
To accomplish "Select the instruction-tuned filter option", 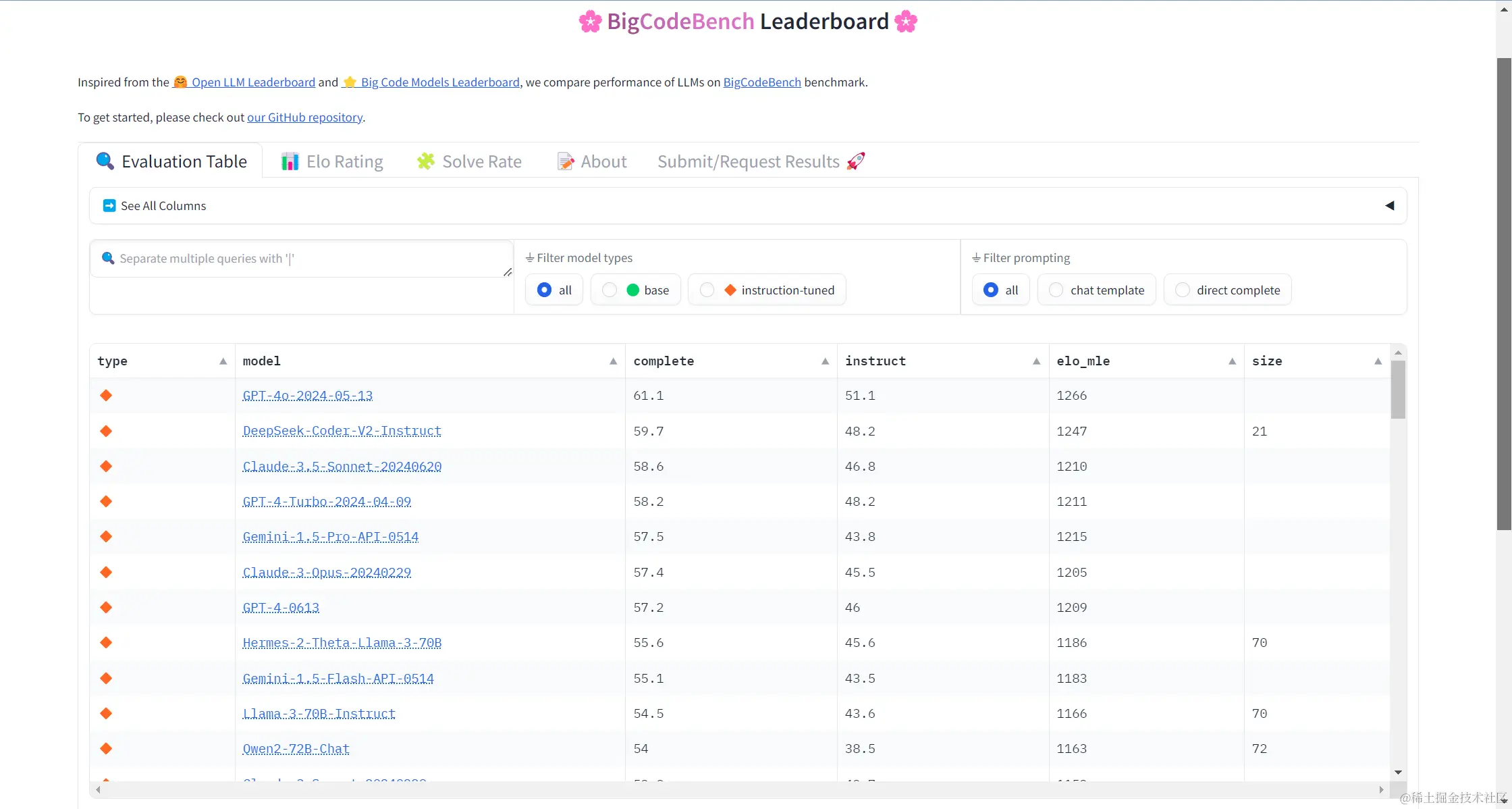I will click(707, 290).
